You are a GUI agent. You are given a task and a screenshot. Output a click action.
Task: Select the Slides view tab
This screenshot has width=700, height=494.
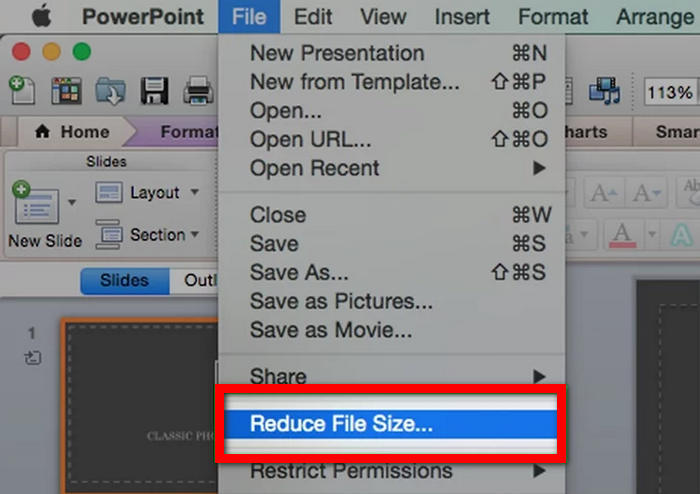tap(125, 281)
